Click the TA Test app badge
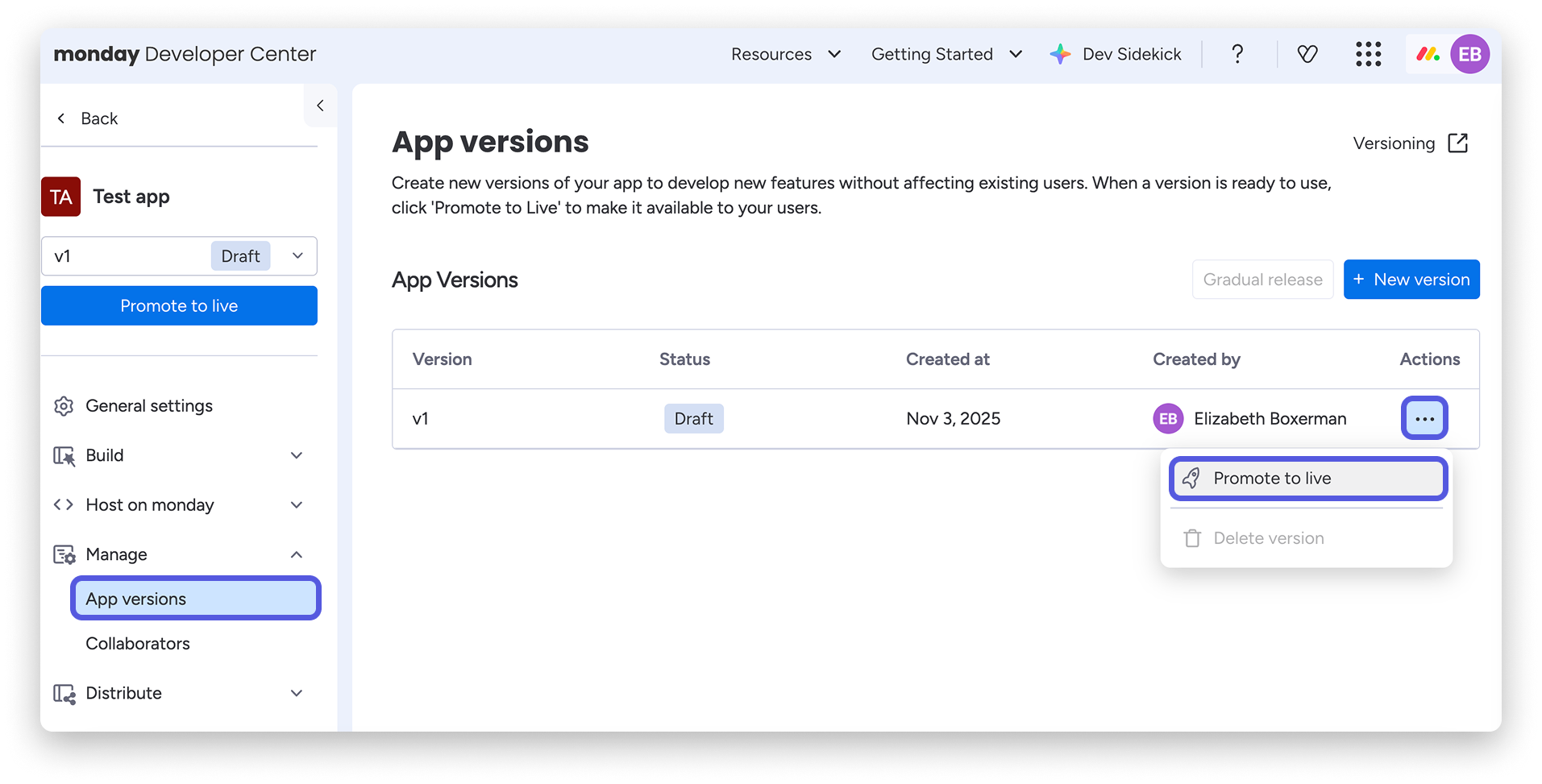 pos(61,197)
